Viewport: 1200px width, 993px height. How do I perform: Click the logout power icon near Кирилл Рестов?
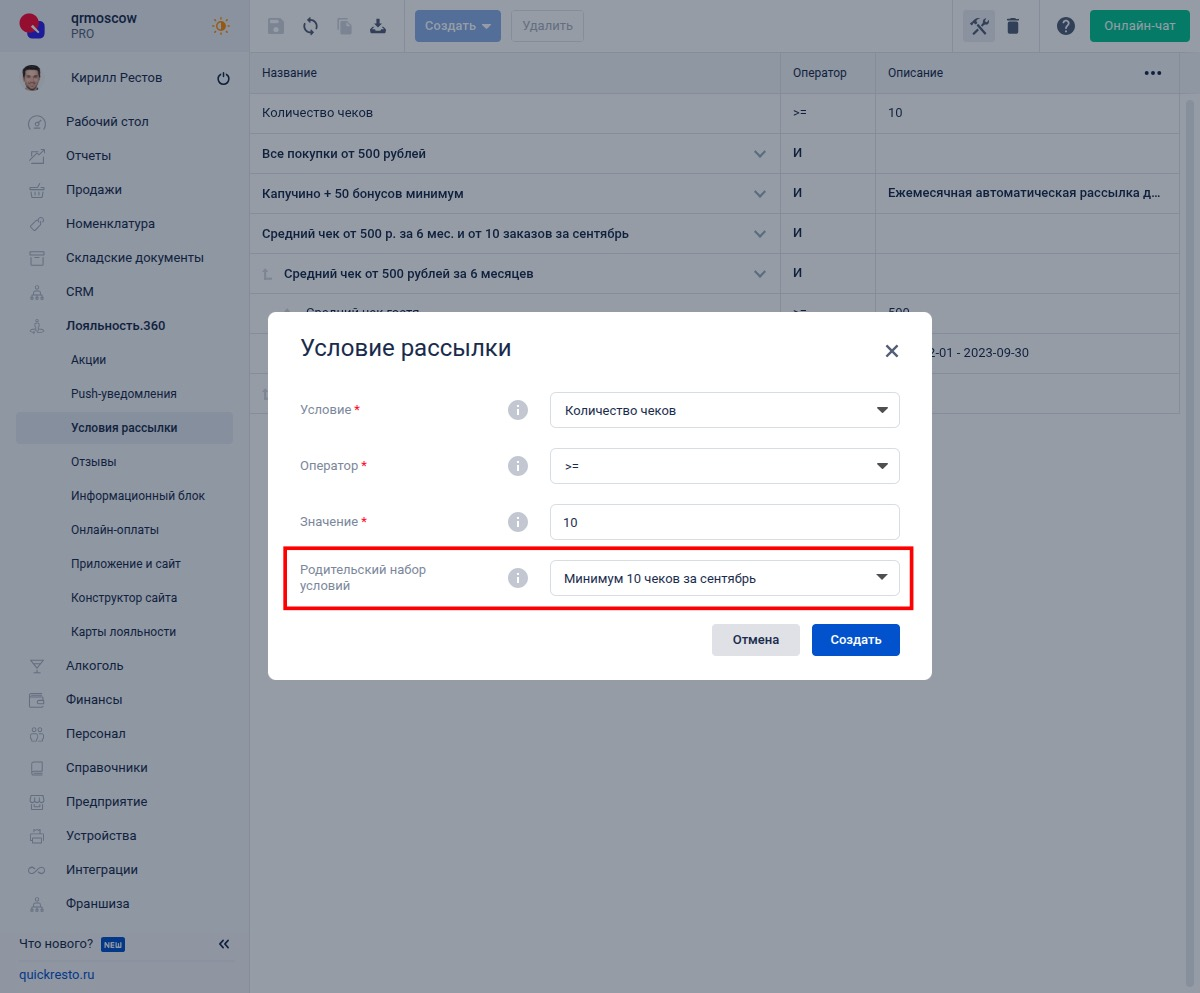pos(223,79)
